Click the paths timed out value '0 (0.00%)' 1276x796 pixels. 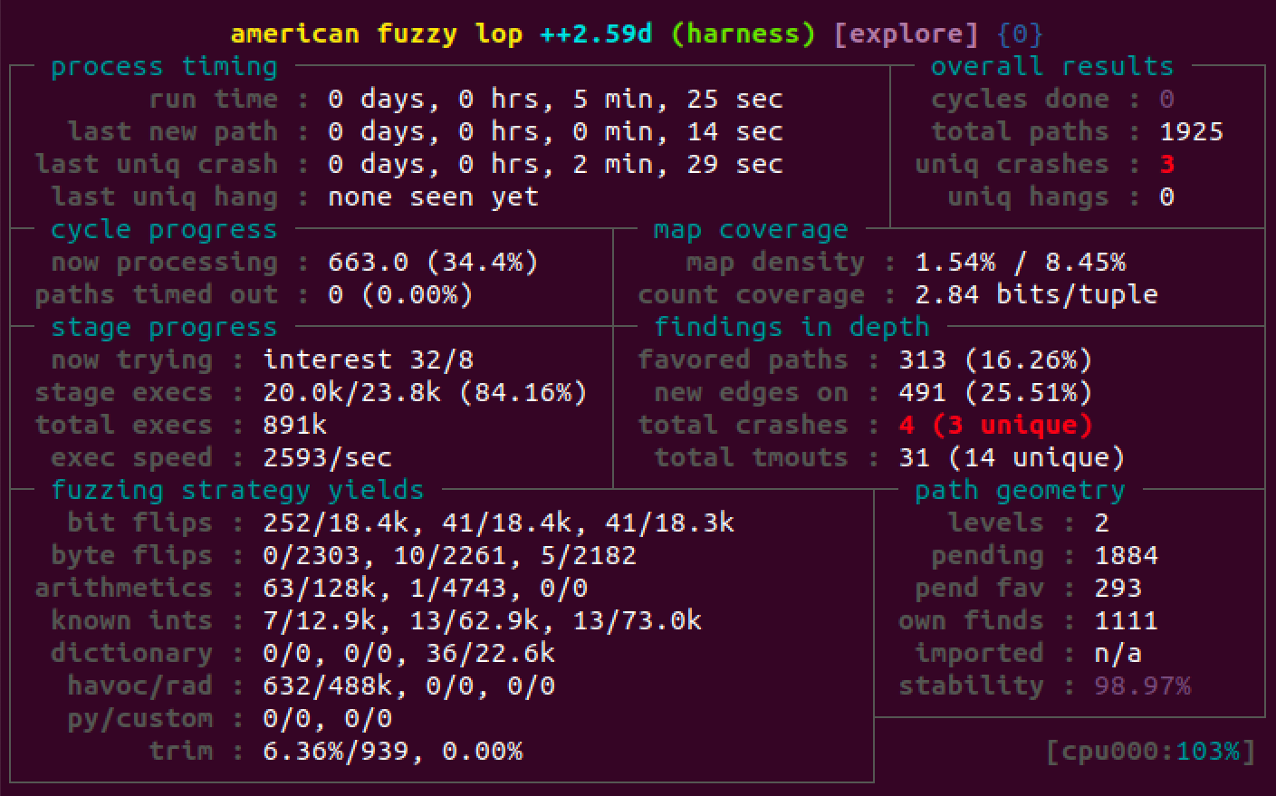point(400,295)
